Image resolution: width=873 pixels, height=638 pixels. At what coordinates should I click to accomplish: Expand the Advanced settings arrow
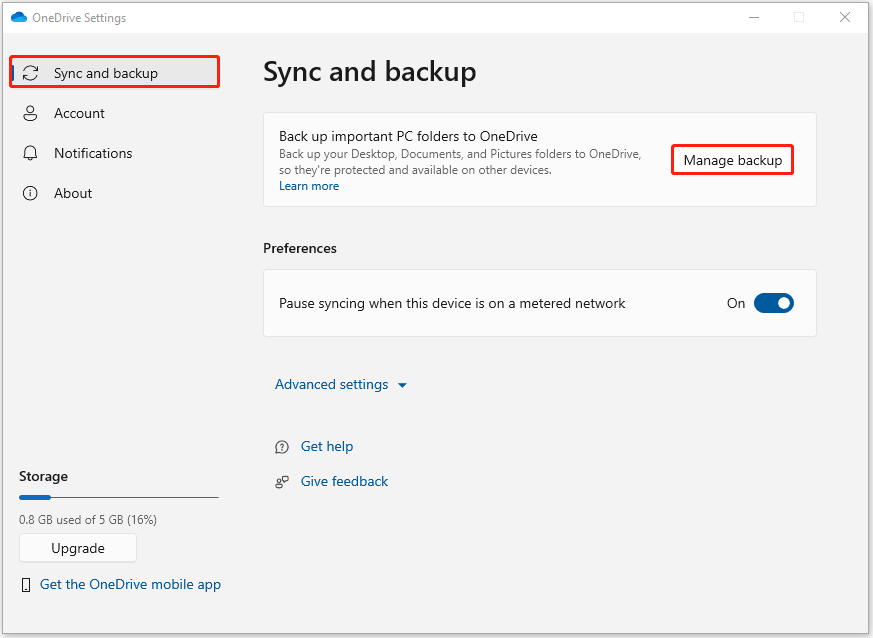[x=403, y=385]
